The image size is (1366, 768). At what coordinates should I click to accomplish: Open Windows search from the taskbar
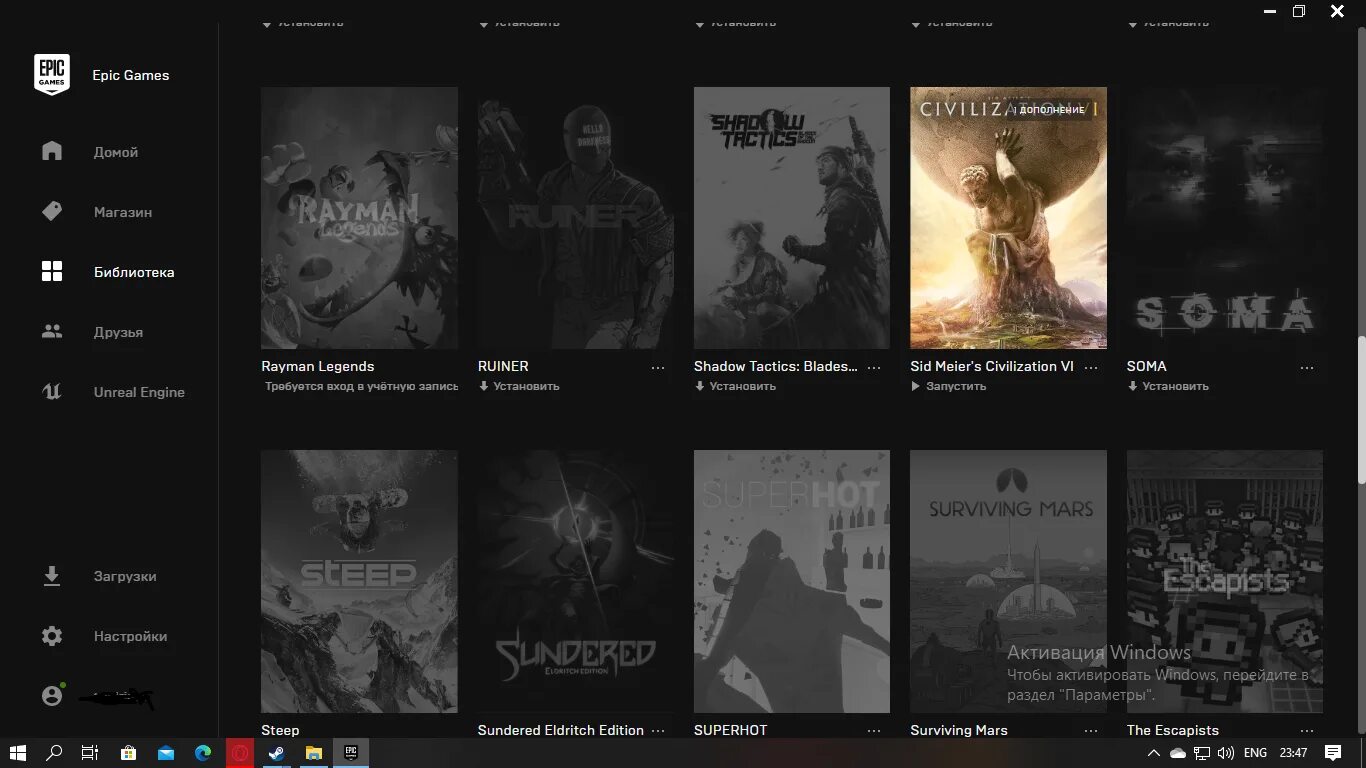pyautogui.click(x=55, y=752)
